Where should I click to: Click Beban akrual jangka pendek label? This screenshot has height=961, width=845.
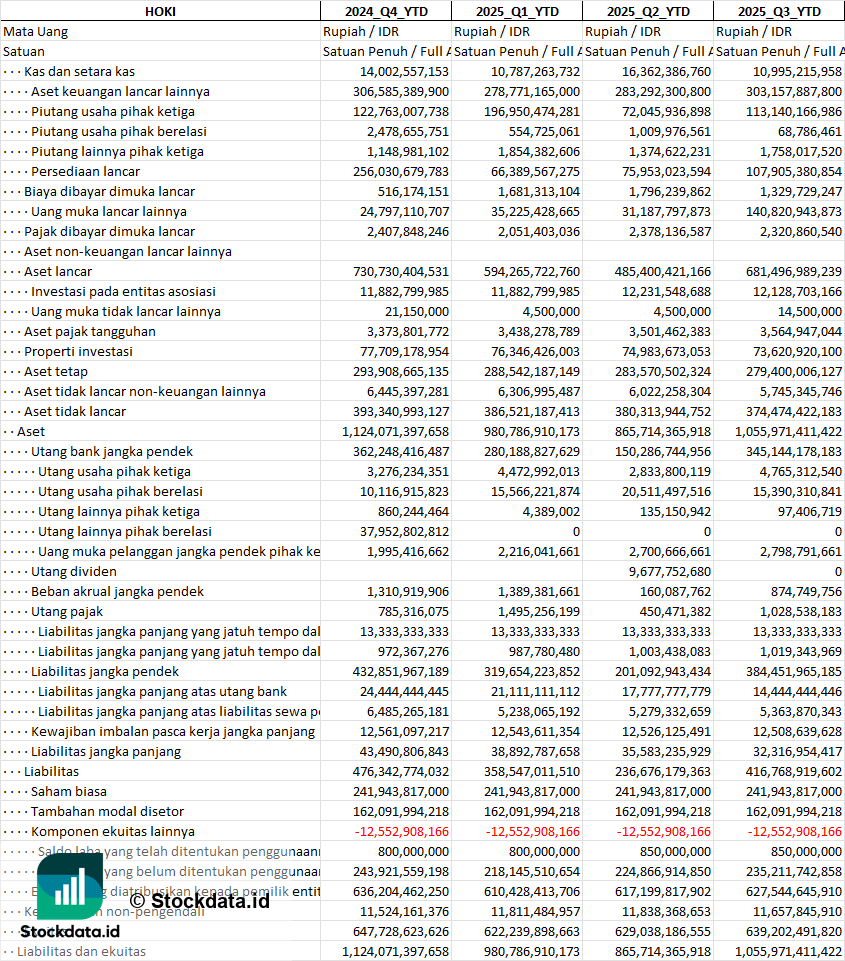click(x=117, y=591)
